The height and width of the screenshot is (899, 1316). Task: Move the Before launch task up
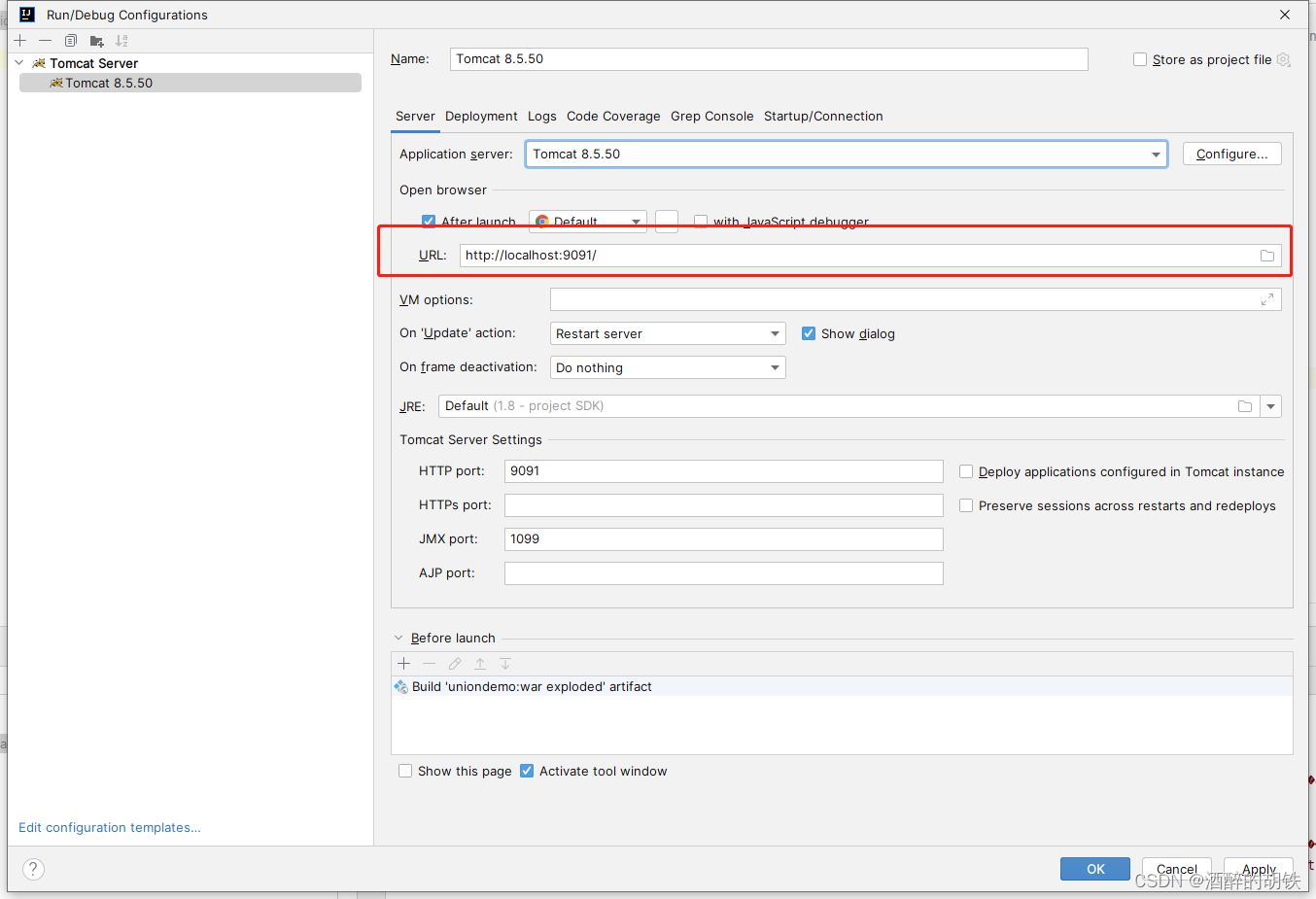point(480,664)
